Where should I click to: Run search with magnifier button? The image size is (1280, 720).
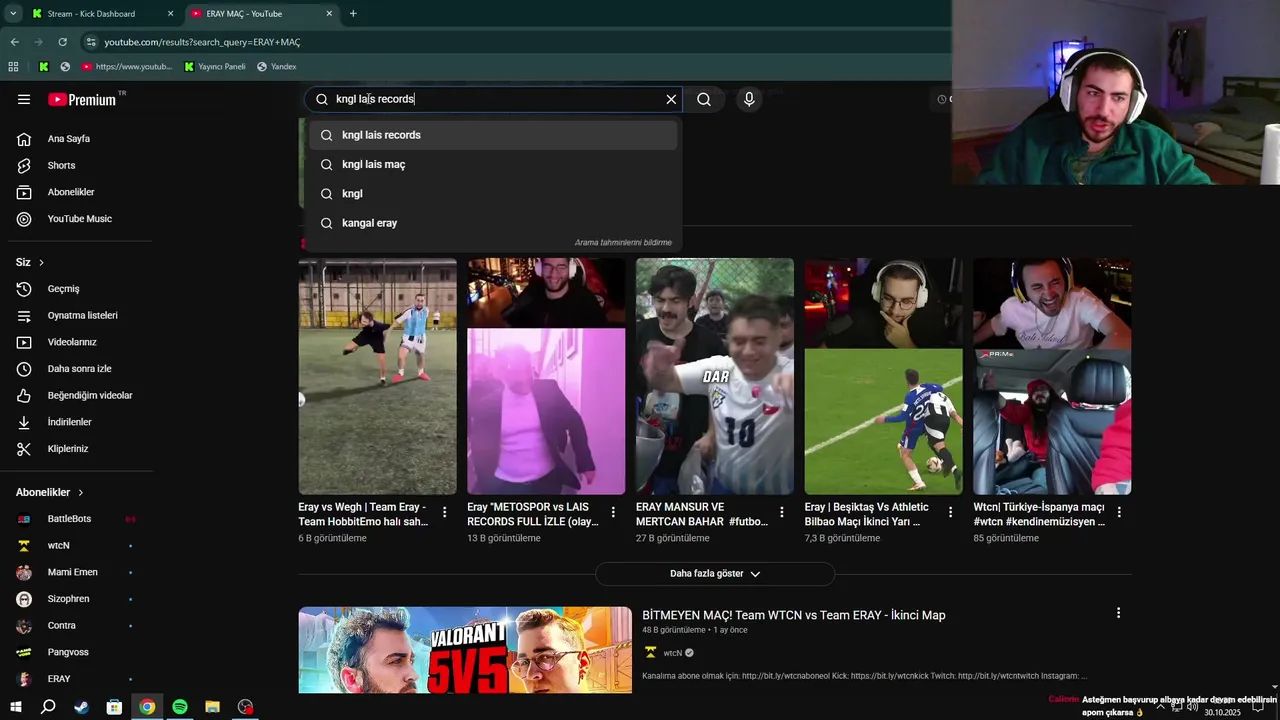pos(704,99)
